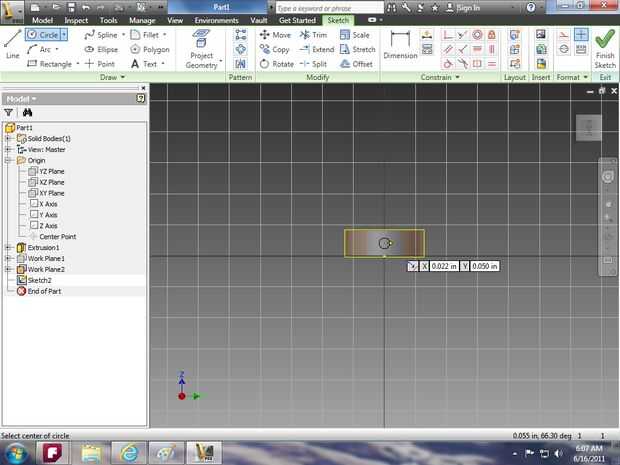Switch to the Inspect tab

[x=76, y=21]
